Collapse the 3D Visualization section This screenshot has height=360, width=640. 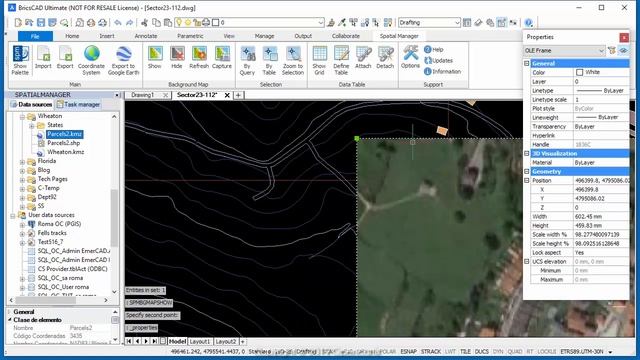pos(527,153)
